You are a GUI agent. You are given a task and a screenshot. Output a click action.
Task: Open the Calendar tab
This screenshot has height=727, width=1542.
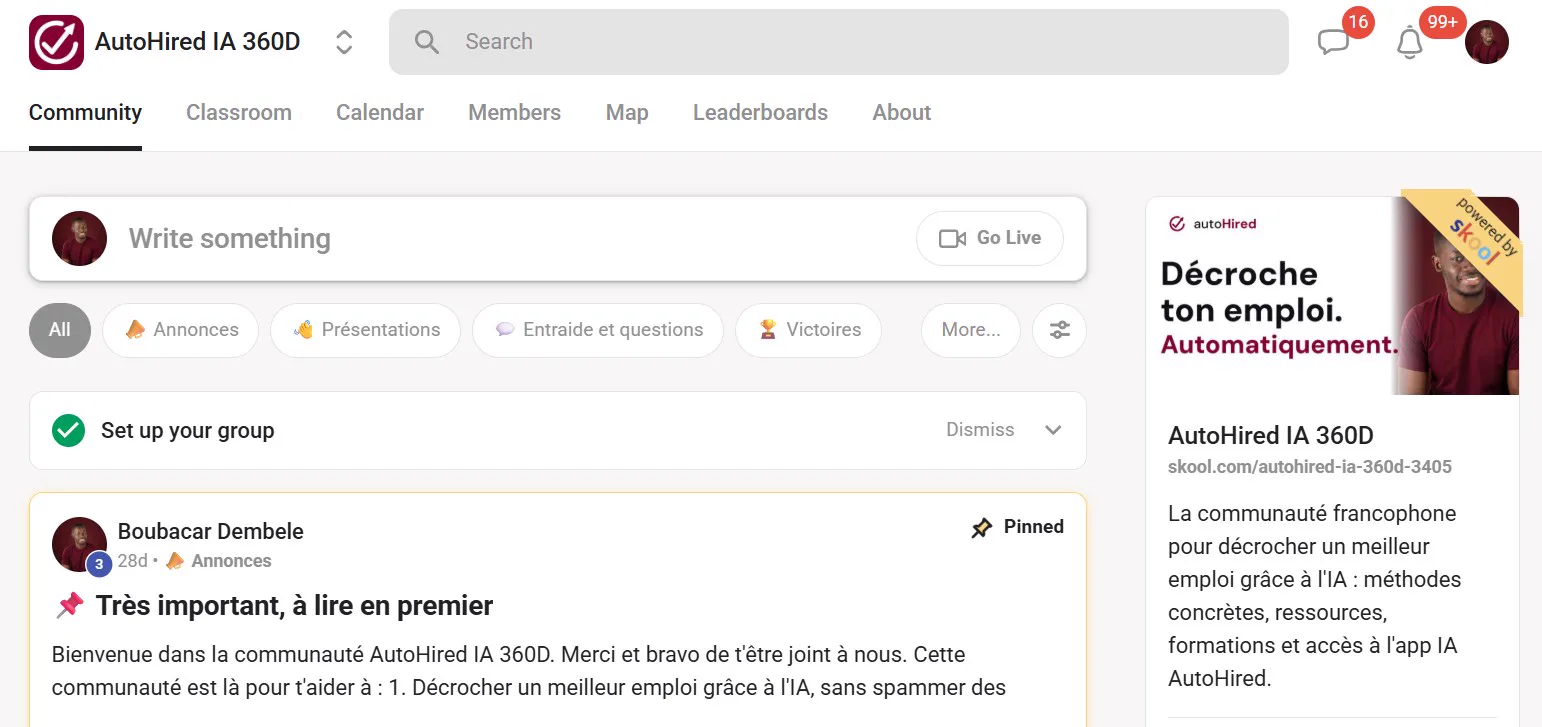(380, 113)
